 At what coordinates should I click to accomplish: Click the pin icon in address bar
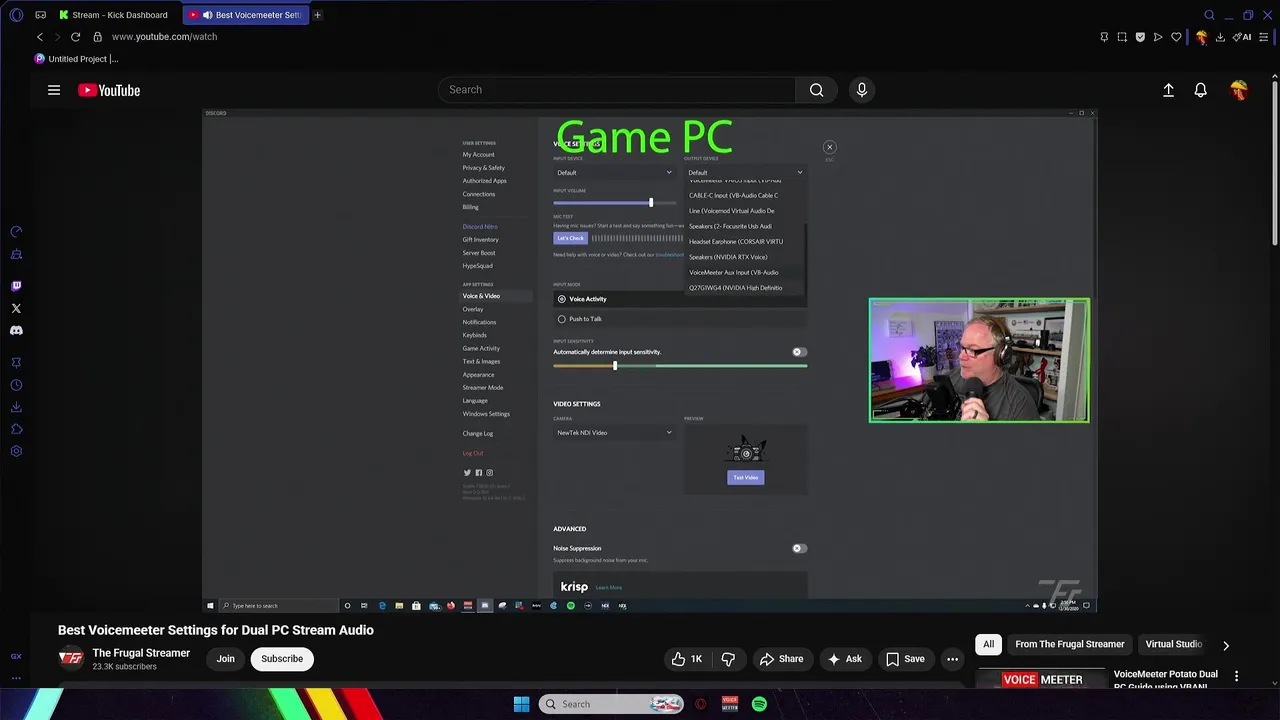pyautogui.click(x=1104, y=37)
